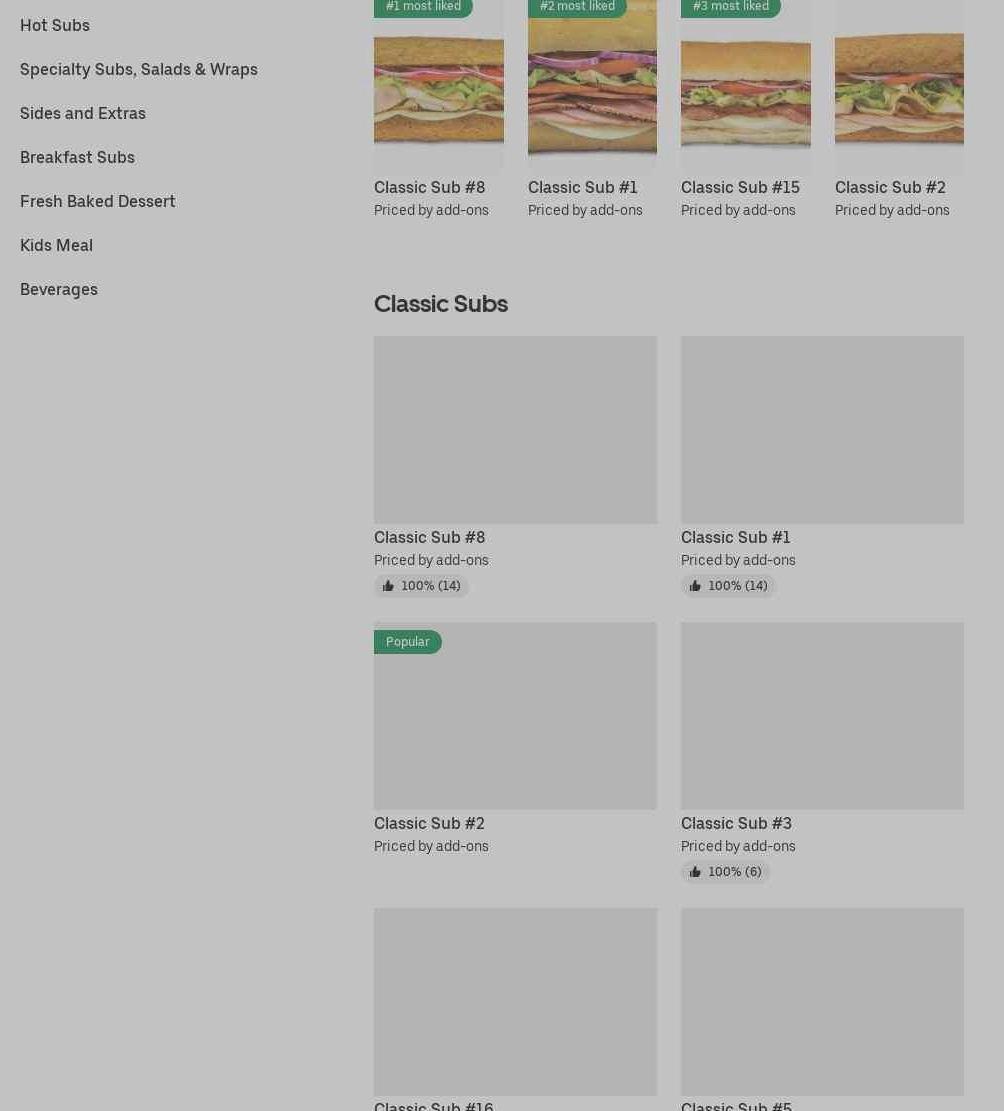1004x1111 pixels.
Task: Select Sides and Extras category
Action: pos(83,113)
